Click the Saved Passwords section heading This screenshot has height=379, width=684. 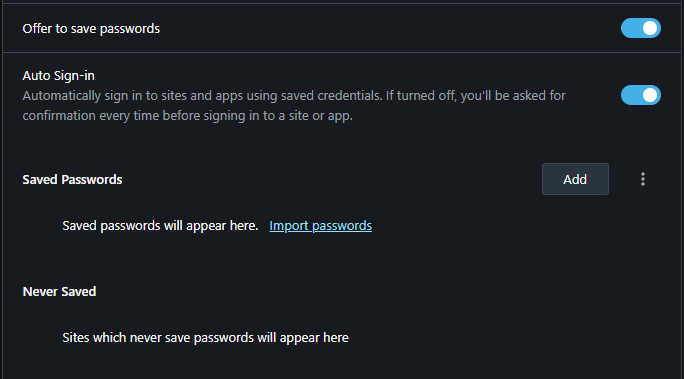pos(72,180)
